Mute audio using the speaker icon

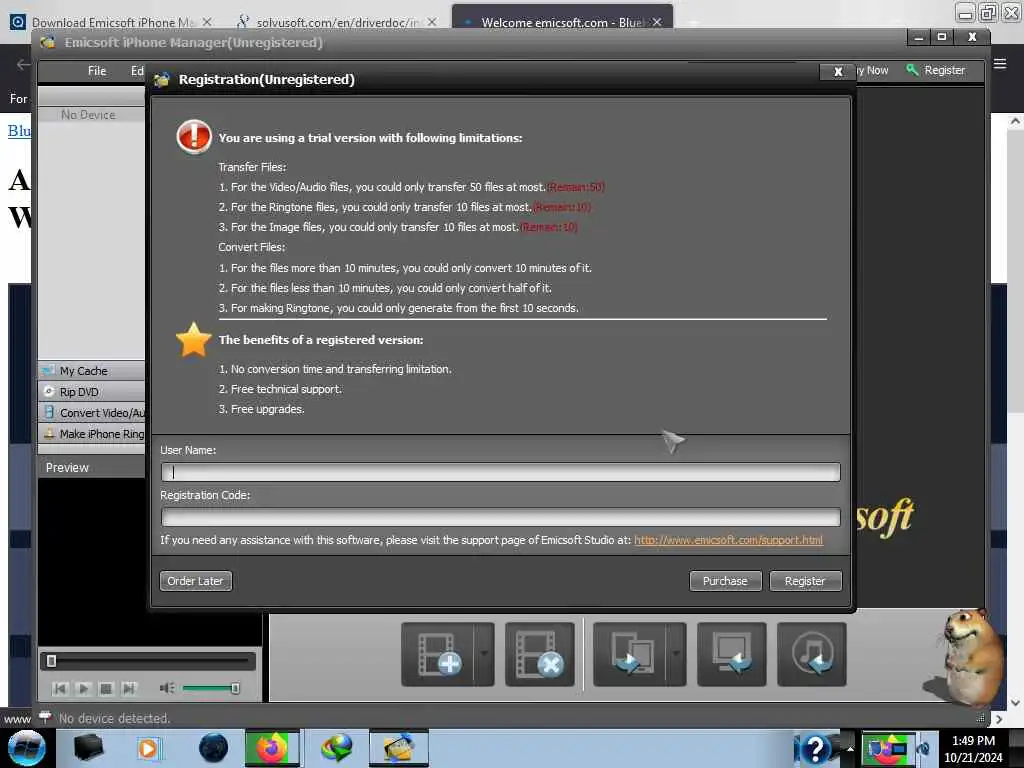(167, 688)
